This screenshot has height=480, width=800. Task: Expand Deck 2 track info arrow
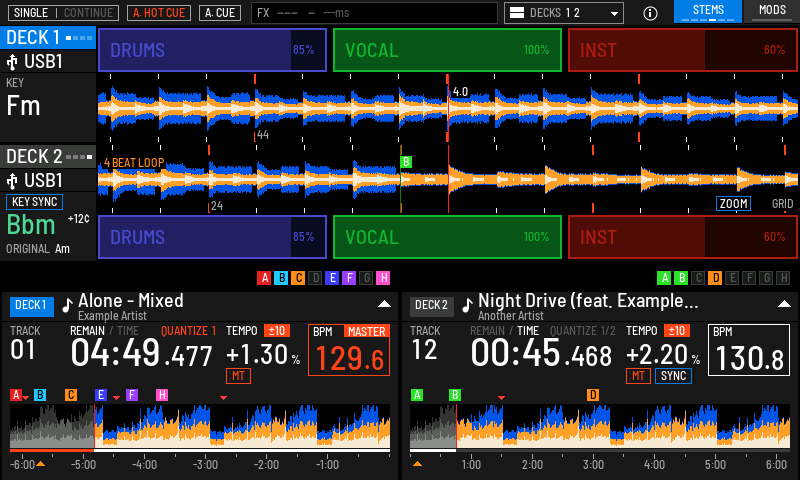(x=784, y=304)
